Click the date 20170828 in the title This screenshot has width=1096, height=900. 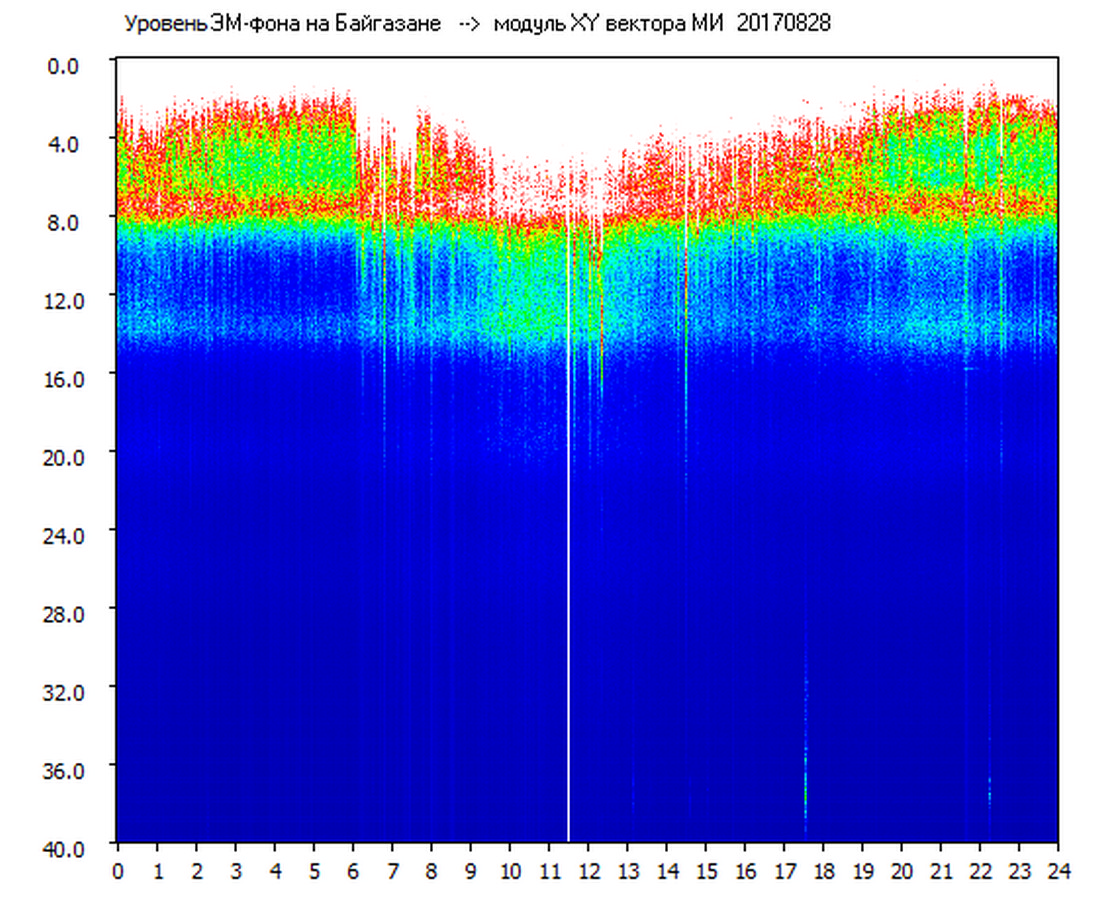783,24
